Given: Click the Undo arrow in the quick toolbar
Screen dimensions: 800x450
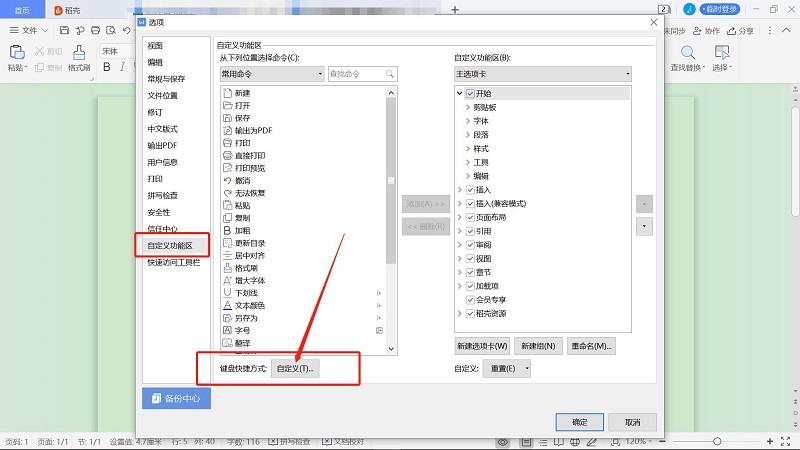Looking at the screenshot, I should coord(126,31).
